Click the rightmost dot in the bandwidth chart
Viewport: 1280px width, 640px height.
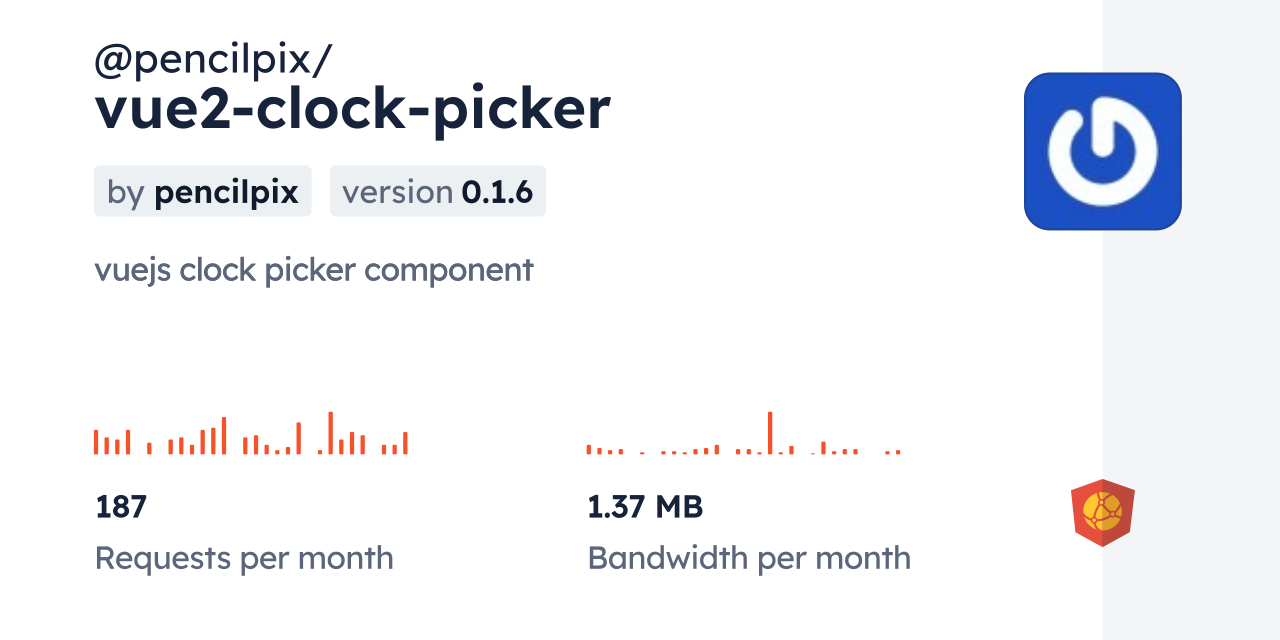[898, 452]
